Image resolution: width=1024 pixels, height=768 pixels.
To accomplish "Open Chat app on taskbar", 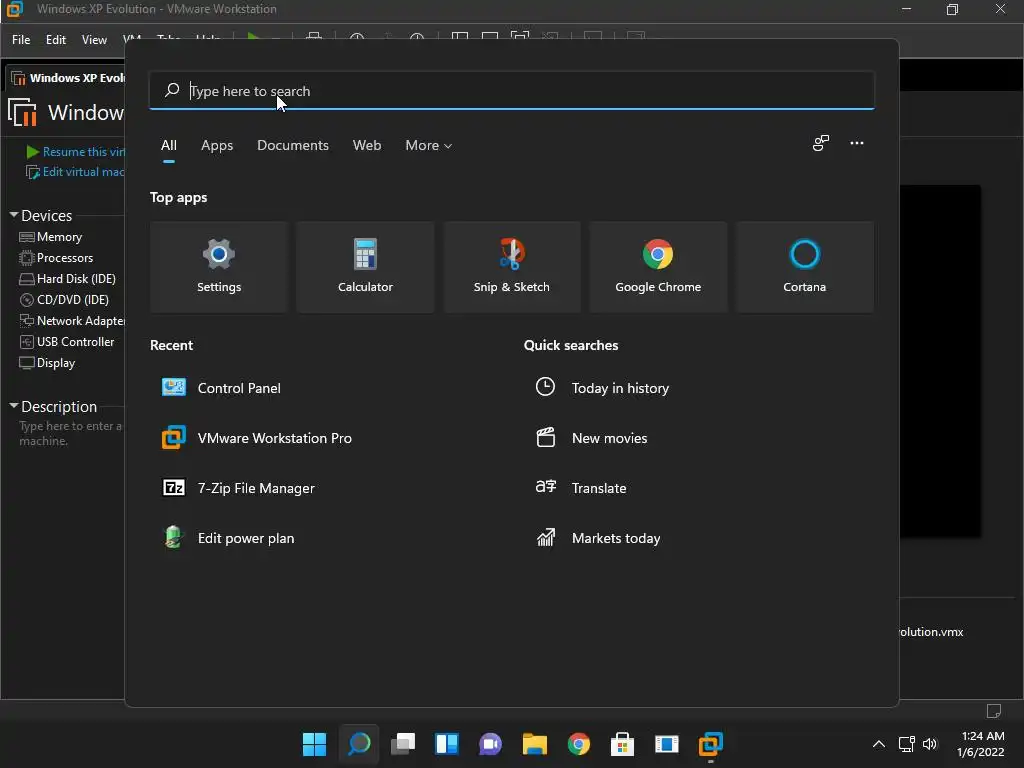I will (x=490, y=744).
